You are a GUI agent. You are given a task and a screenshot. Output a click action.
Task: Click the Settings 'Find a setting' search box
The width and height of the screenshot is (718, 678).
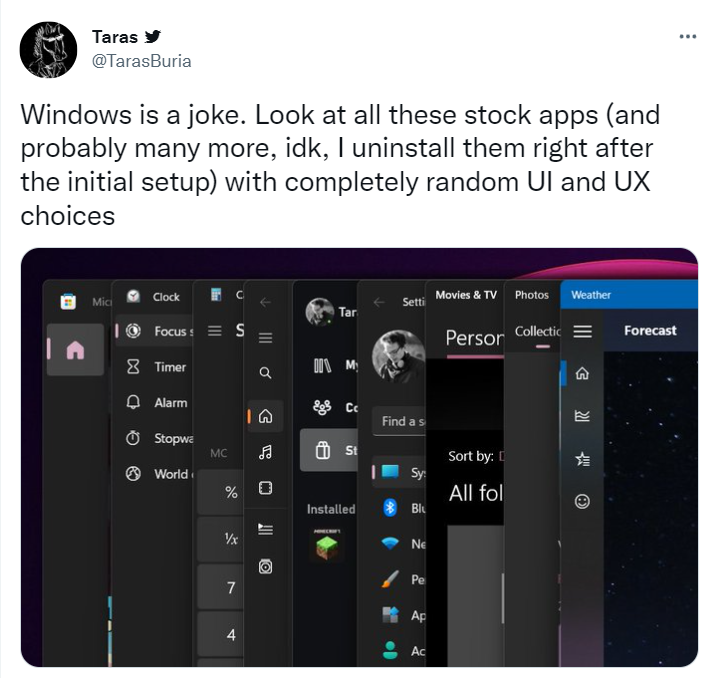click(398, 421)
